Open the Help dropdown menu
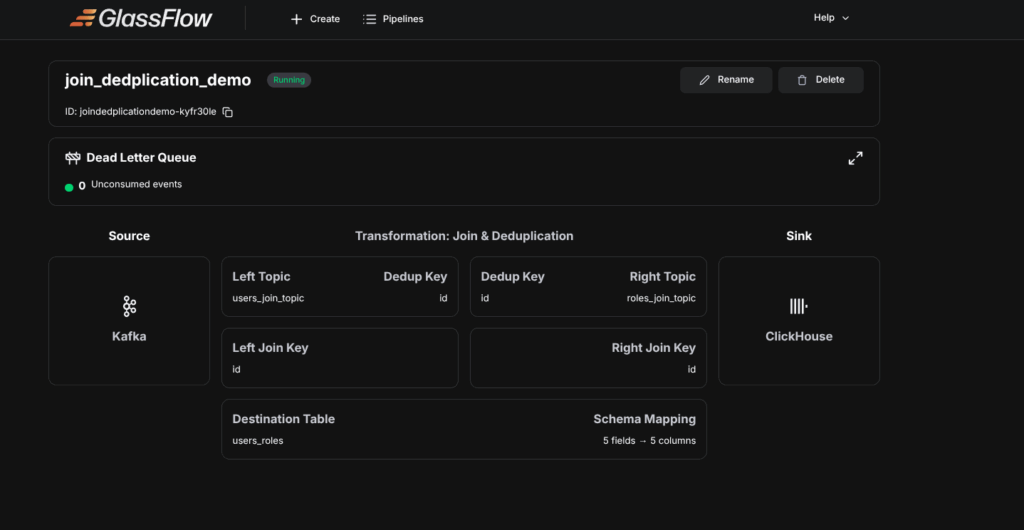 point(830,18)
